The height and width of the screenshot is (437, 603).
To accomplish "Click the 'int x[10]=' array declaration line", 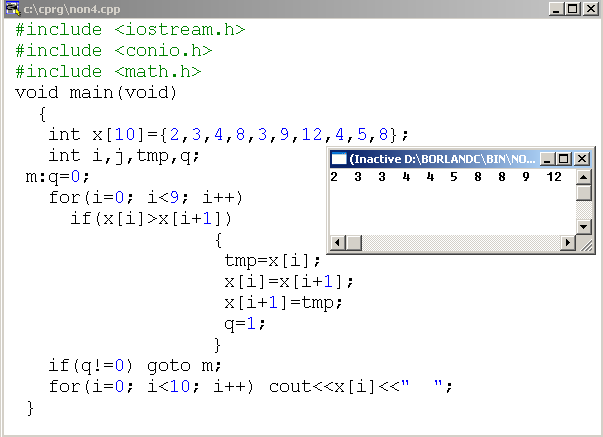I will tap(228, 135).
